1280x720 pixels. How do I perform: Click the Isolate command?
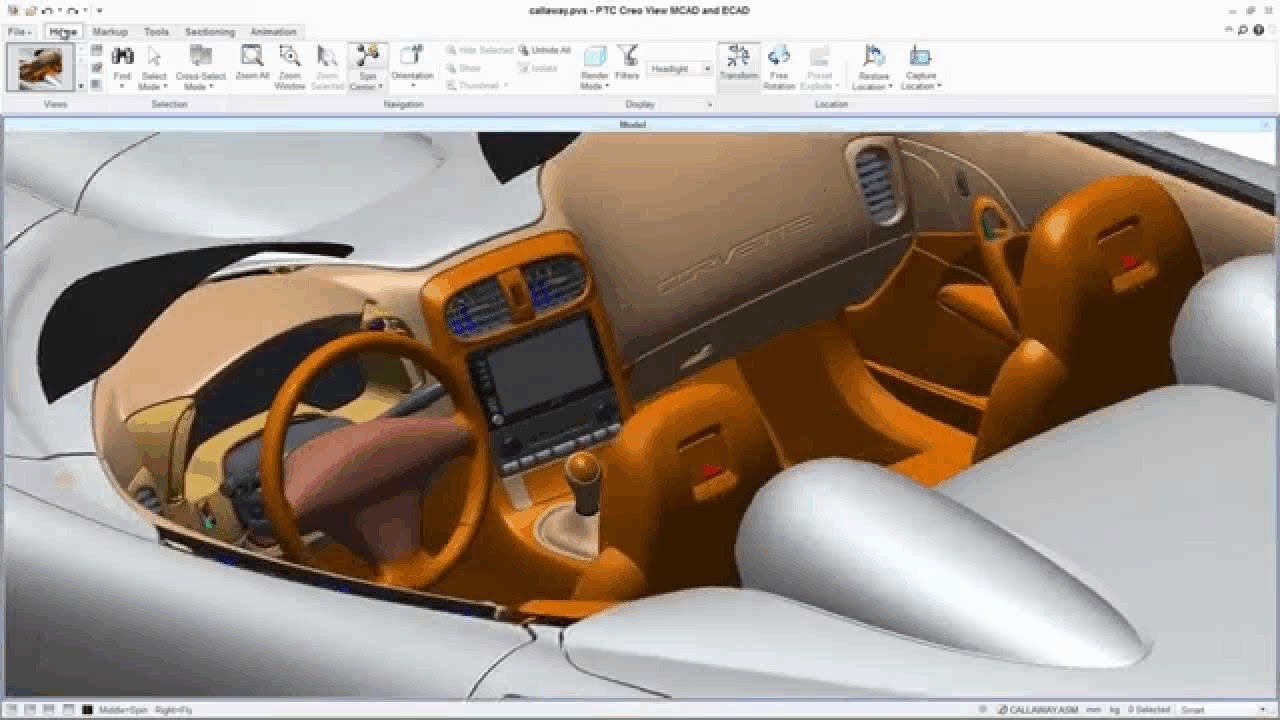pyautogui.click(x=538, y=68)
